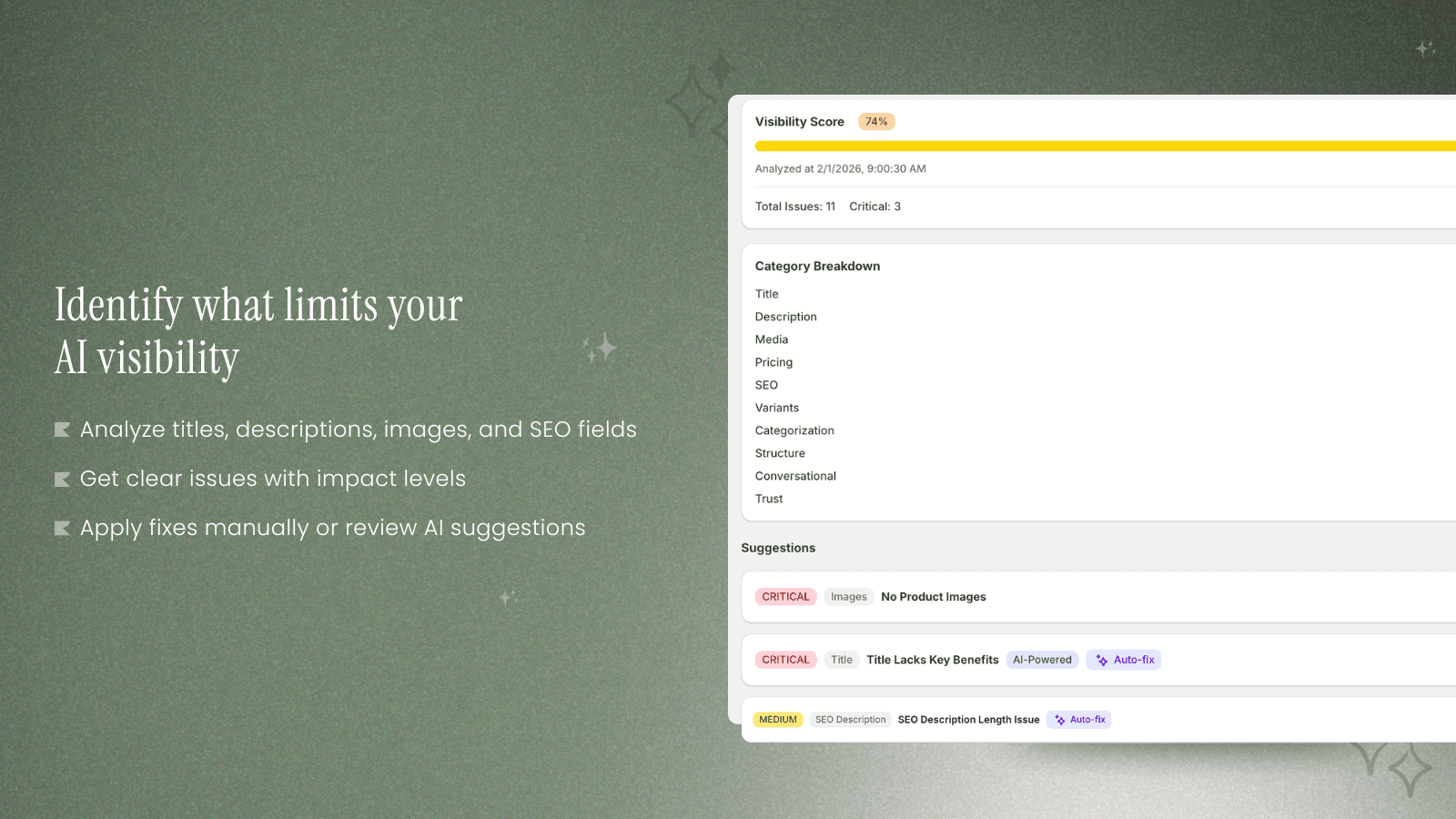Apply Auto-fix on SEO Description Length Issue
This screenshot has height=819, width=1456.
click(1079, 719)
